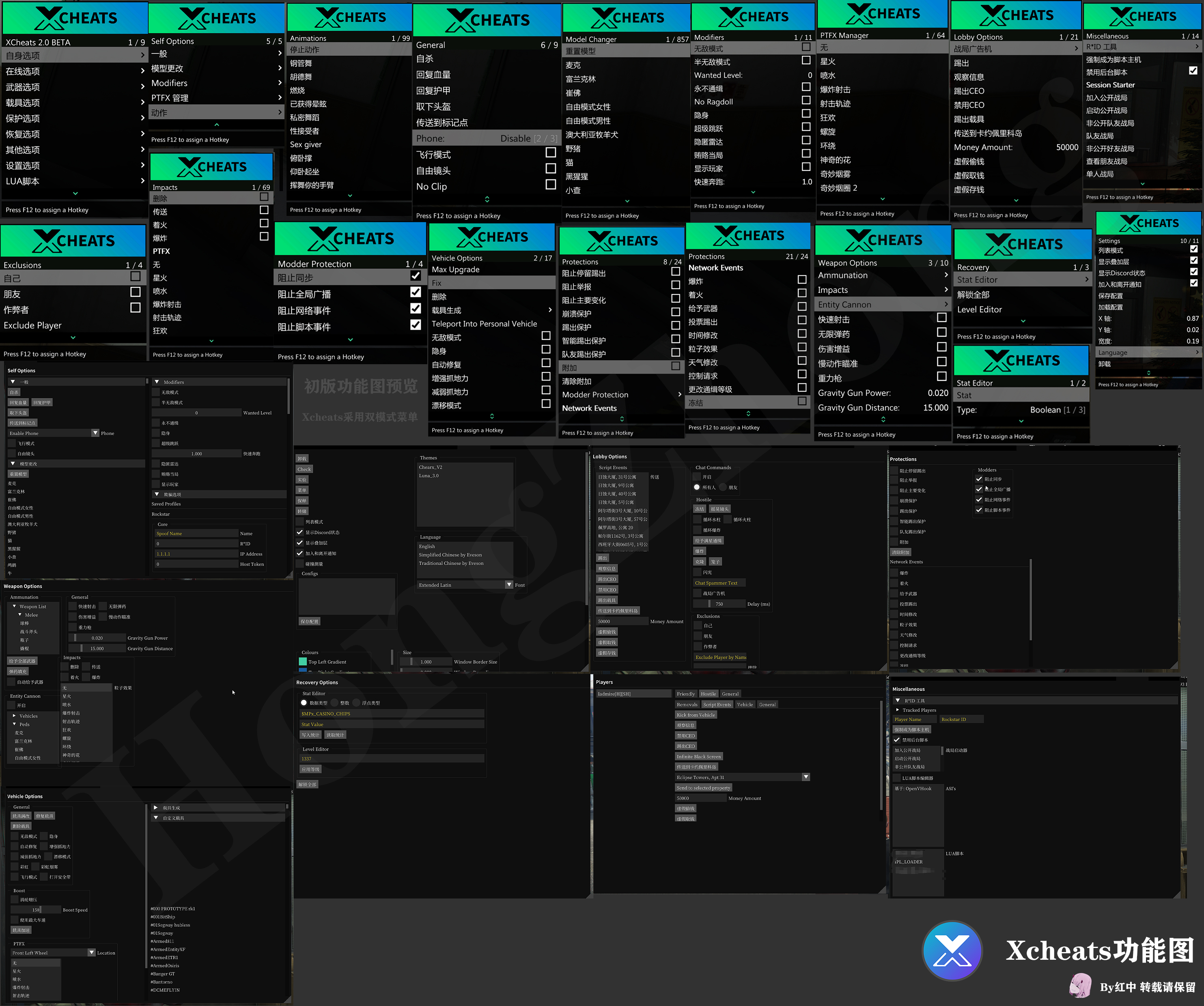
Task: Click the Check button in settings window
Action: [x=304, y=469]
